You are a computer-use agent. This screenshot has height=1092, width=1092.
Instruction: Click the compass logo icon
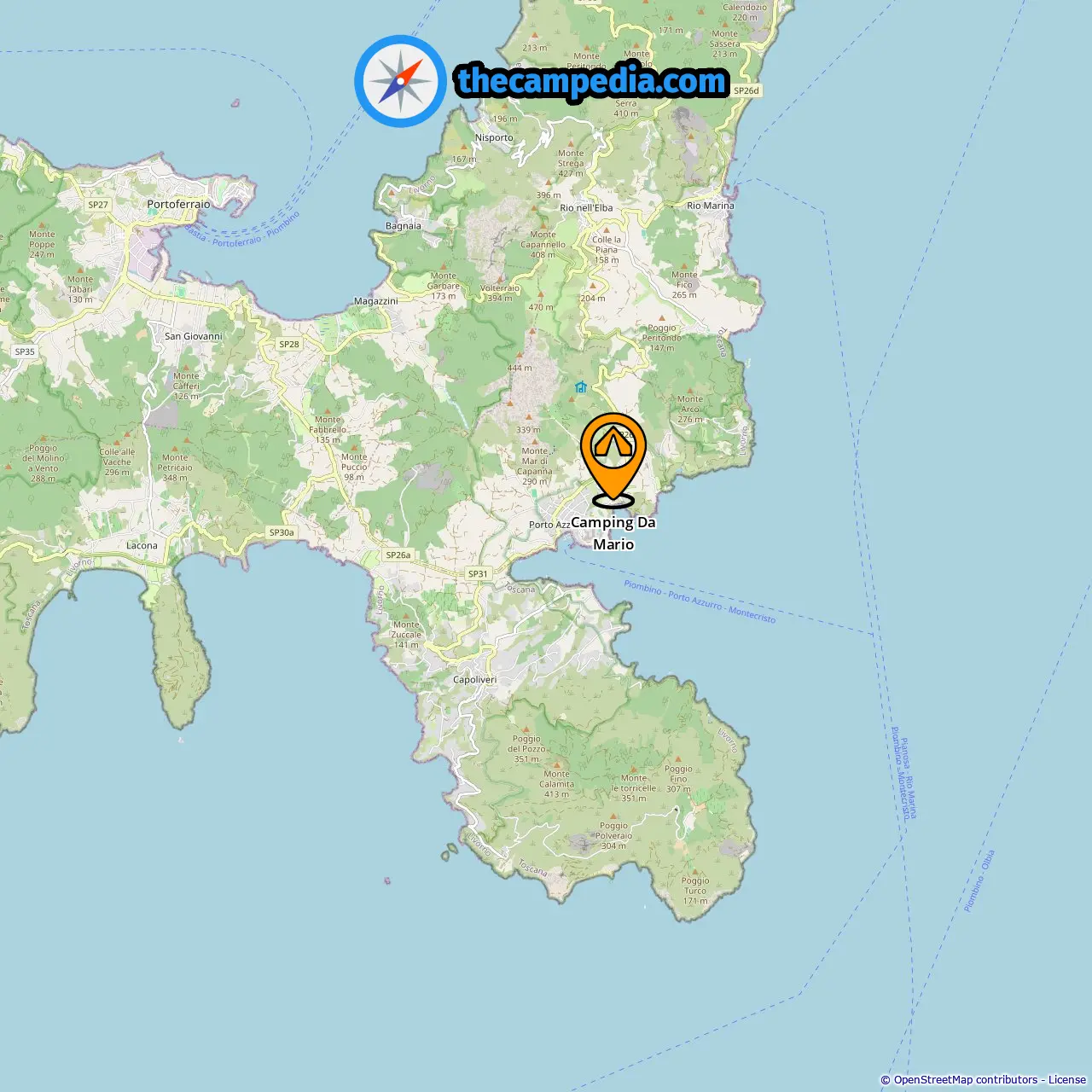(400, 82)
